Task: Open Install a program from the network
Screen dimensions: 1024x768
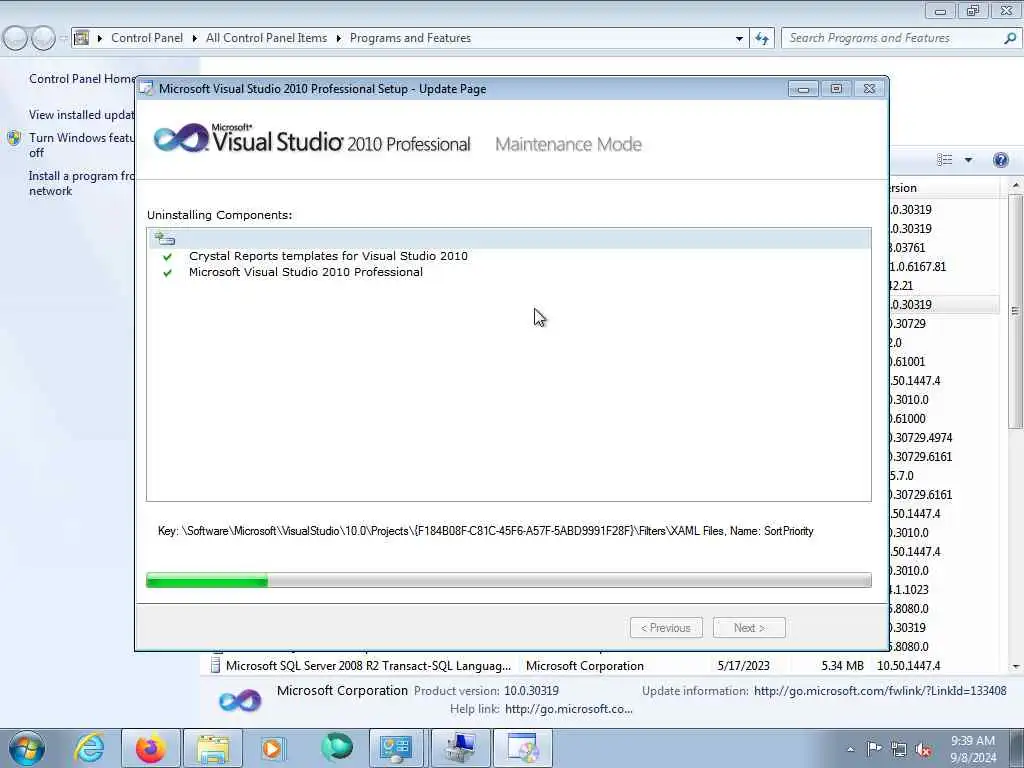Action: [x=81, y=184]
